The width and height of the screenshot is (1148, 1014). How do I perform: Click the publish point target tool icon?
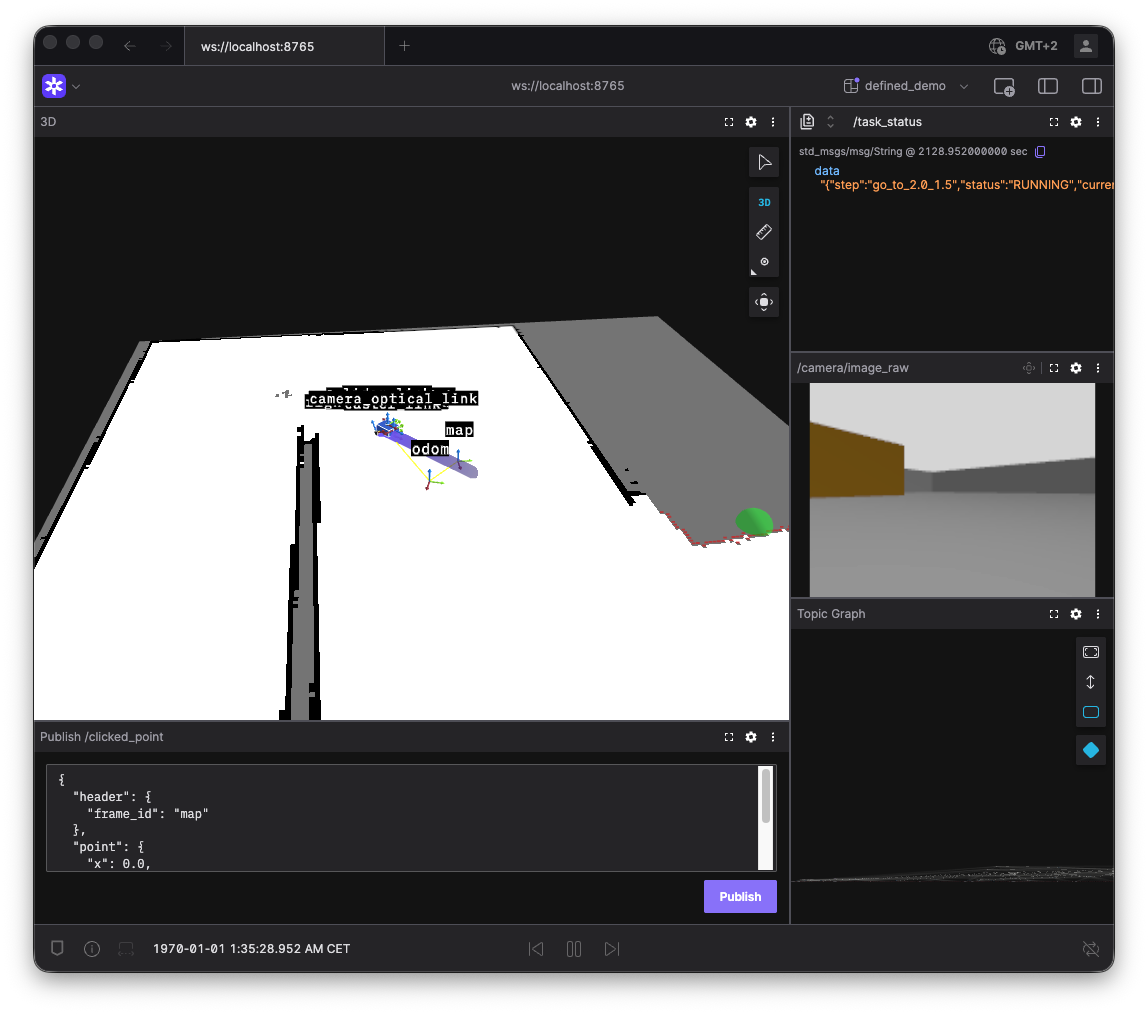[764, 262]
